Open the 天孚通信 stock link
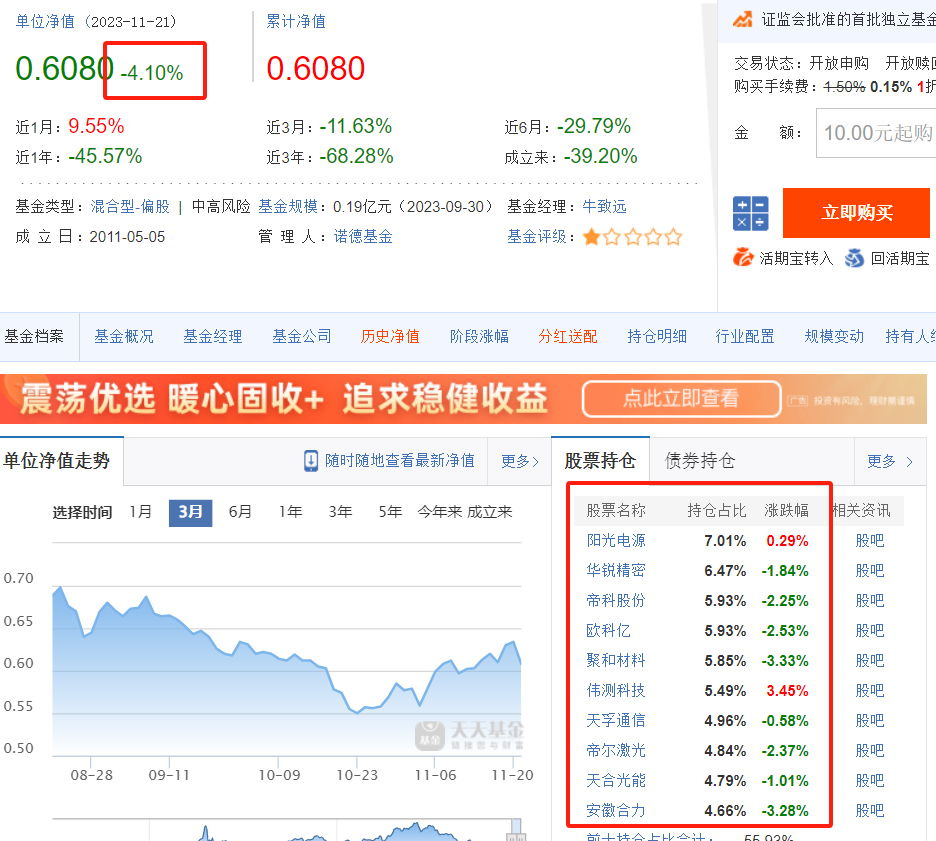The width and height of the screenshot is (936, 841). tap(615, 720)
